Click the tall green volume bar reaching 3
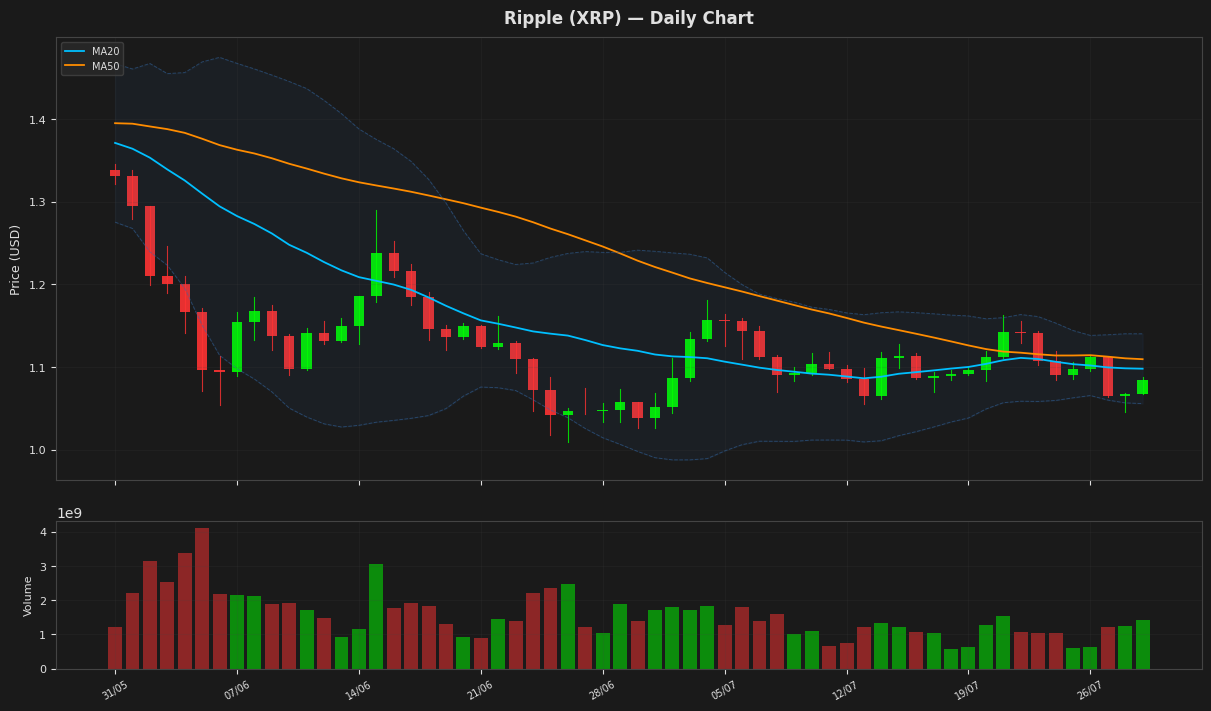Screen dimensions: 1211x711 coord(376,616)
